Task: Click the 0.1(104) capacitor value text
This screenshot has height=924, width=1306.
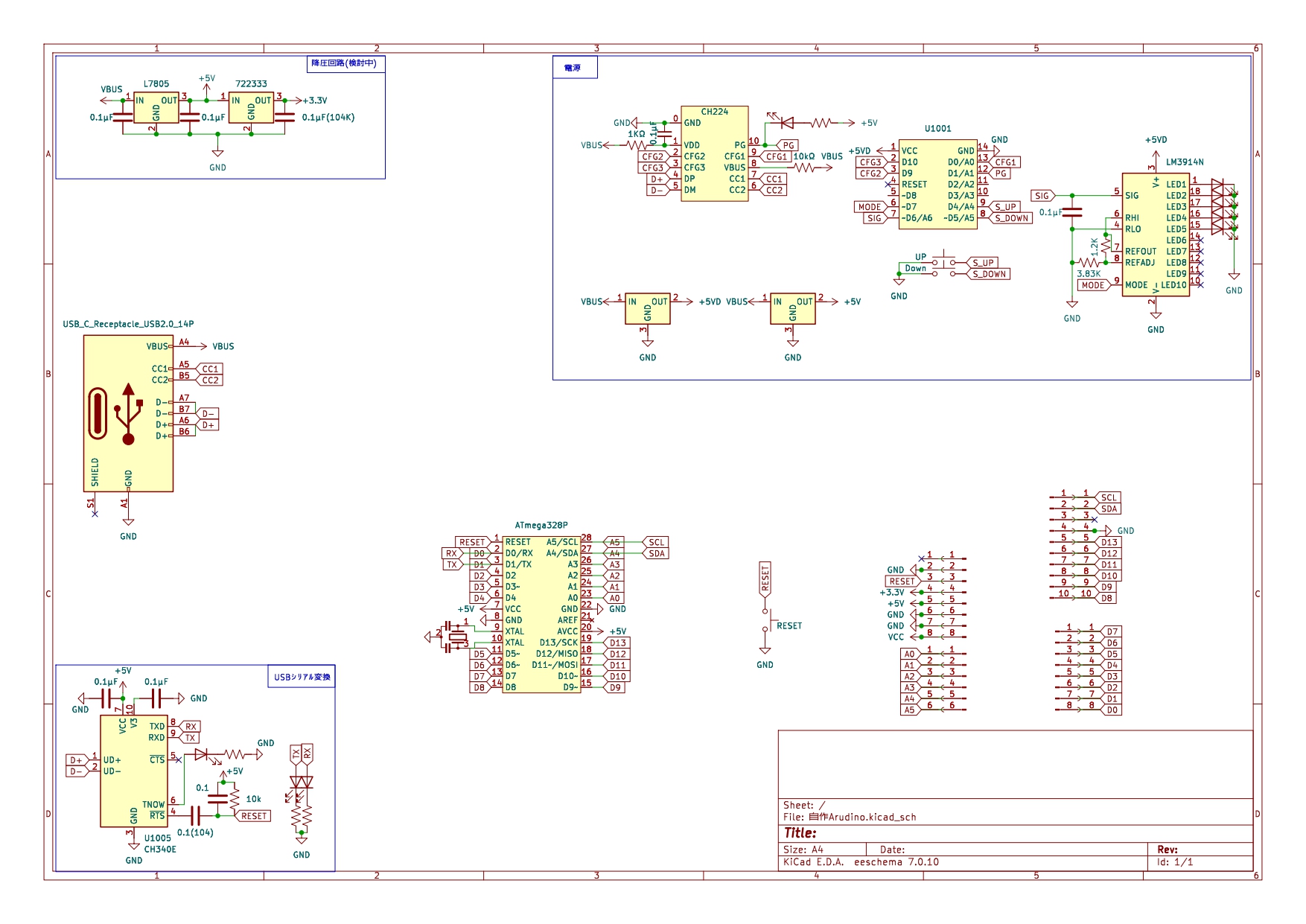Action: click(x=195, y=832)
